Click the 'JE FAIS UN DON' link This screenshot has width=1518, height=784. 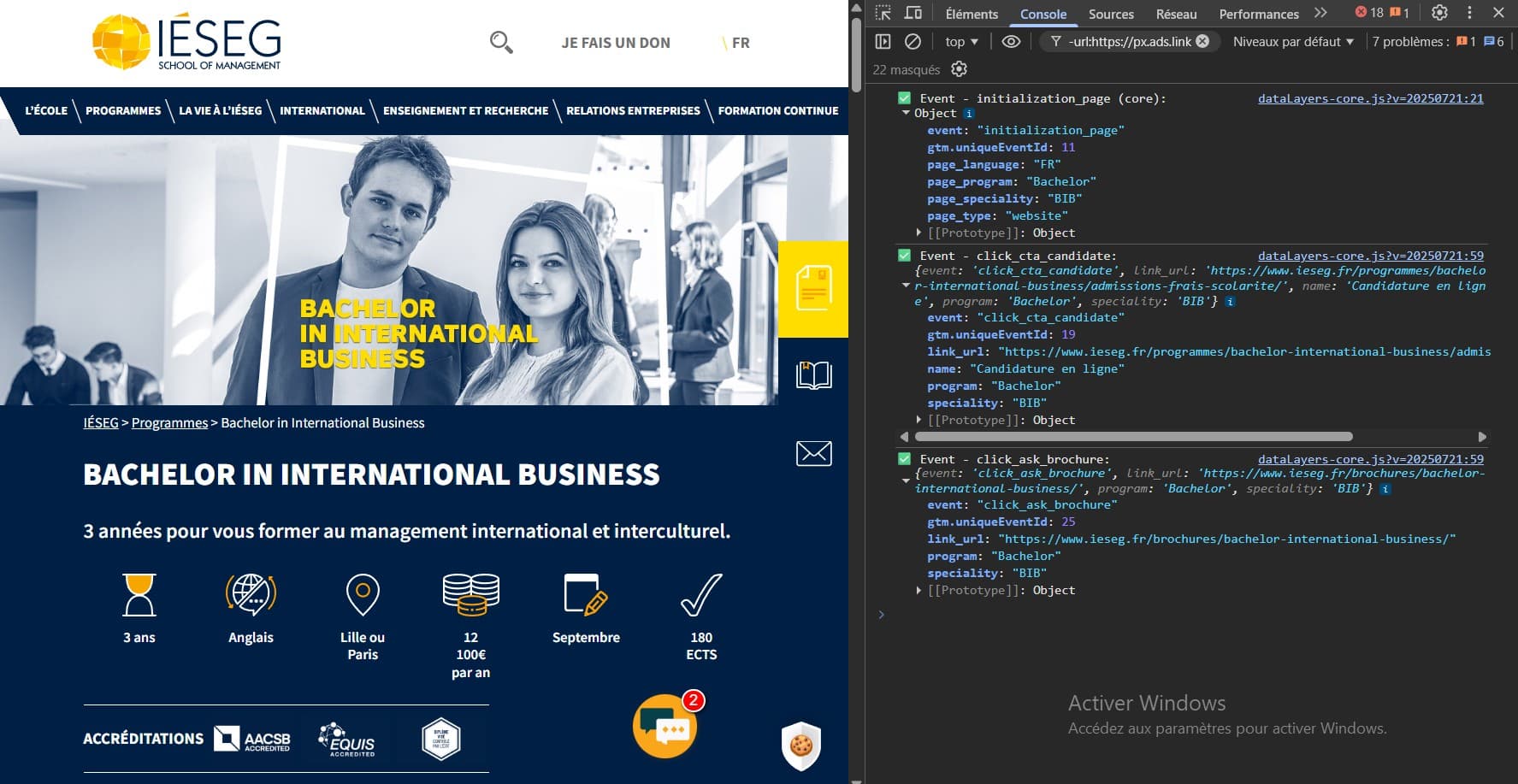coord(616,43)
